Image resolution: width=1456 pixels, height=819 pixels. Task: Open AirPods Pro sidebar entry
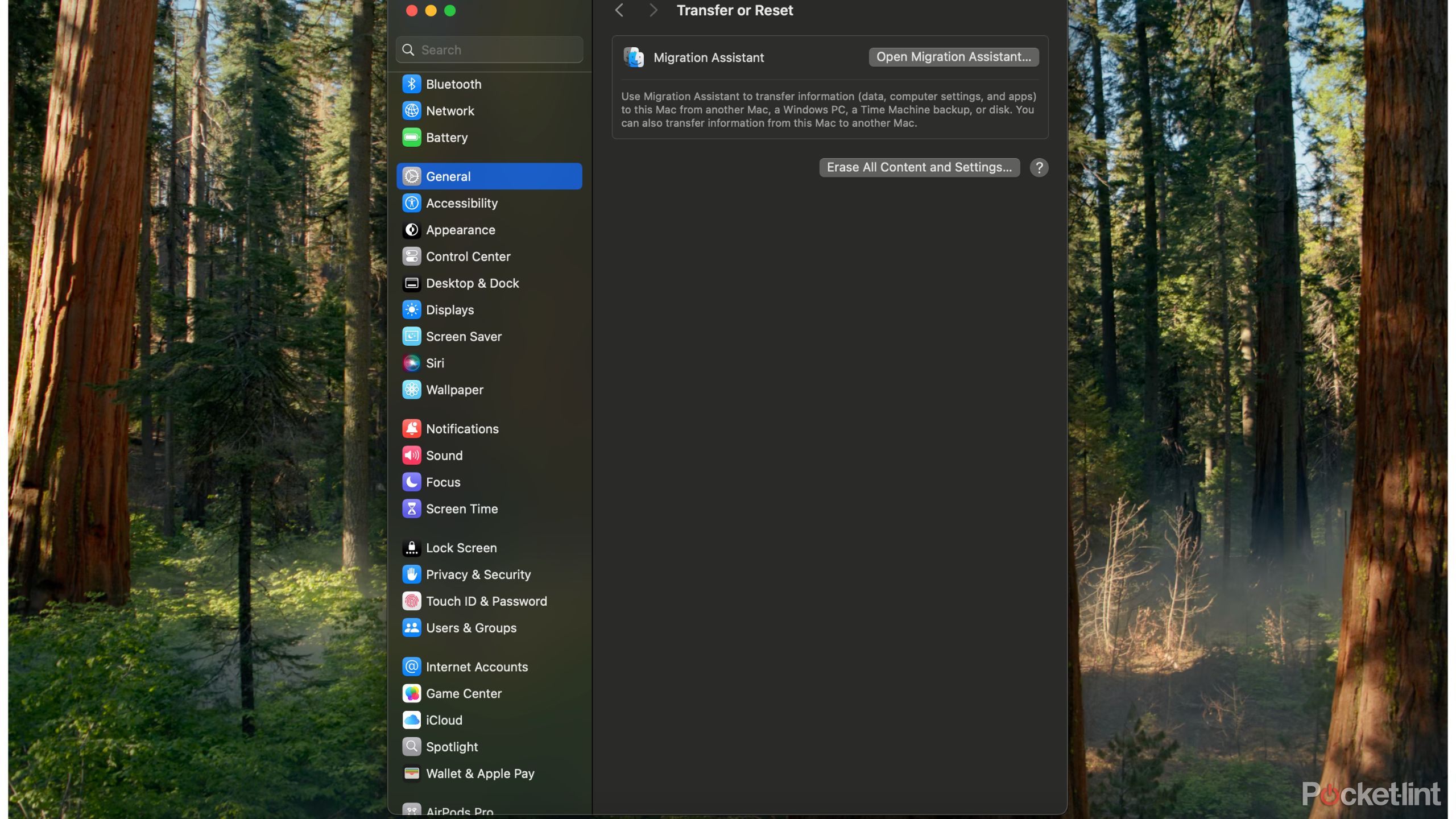pos(489,809)
